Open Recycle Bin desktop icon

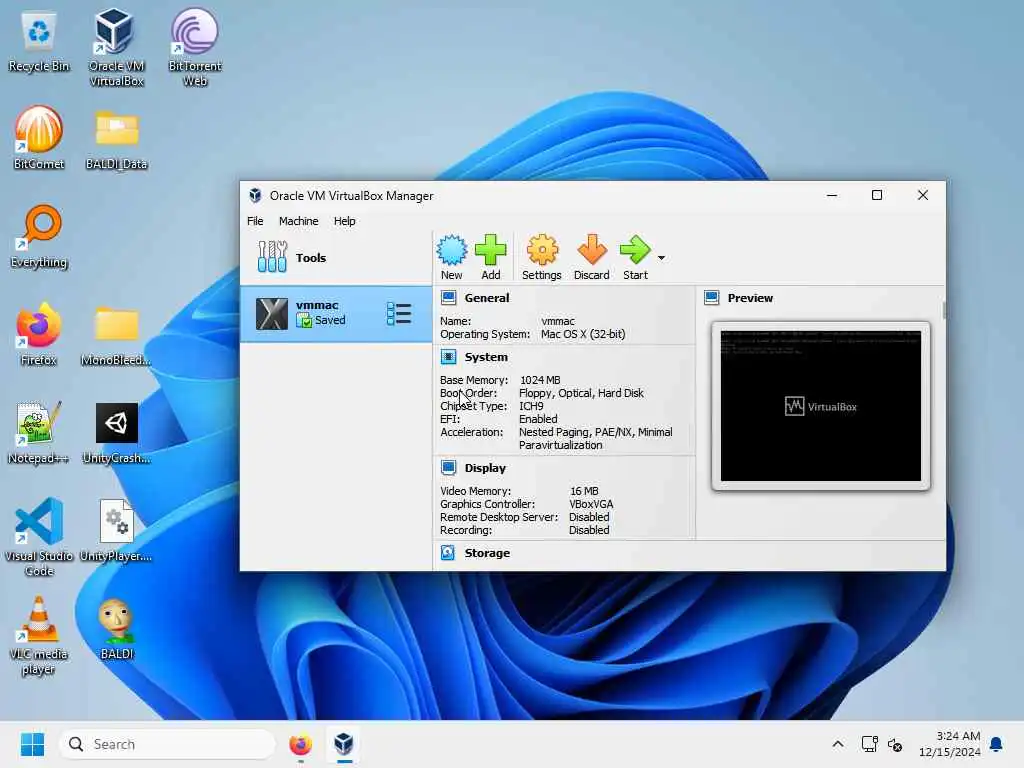point(39,42)
